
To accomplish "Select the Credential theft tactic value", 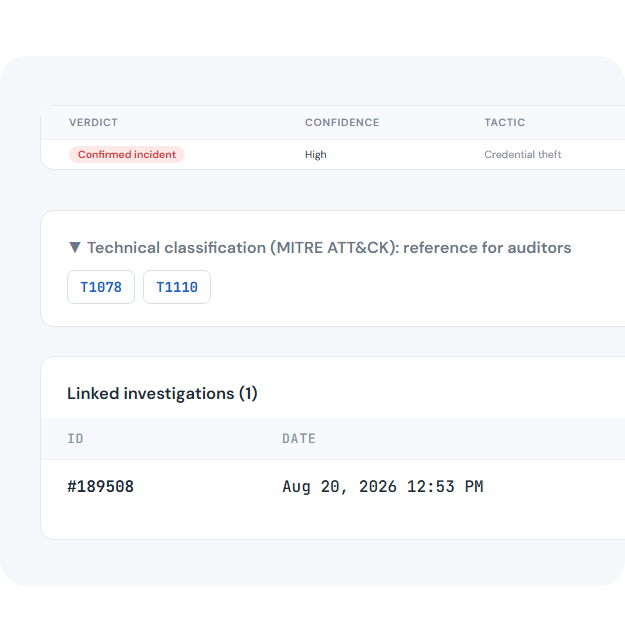I will 523,154.
